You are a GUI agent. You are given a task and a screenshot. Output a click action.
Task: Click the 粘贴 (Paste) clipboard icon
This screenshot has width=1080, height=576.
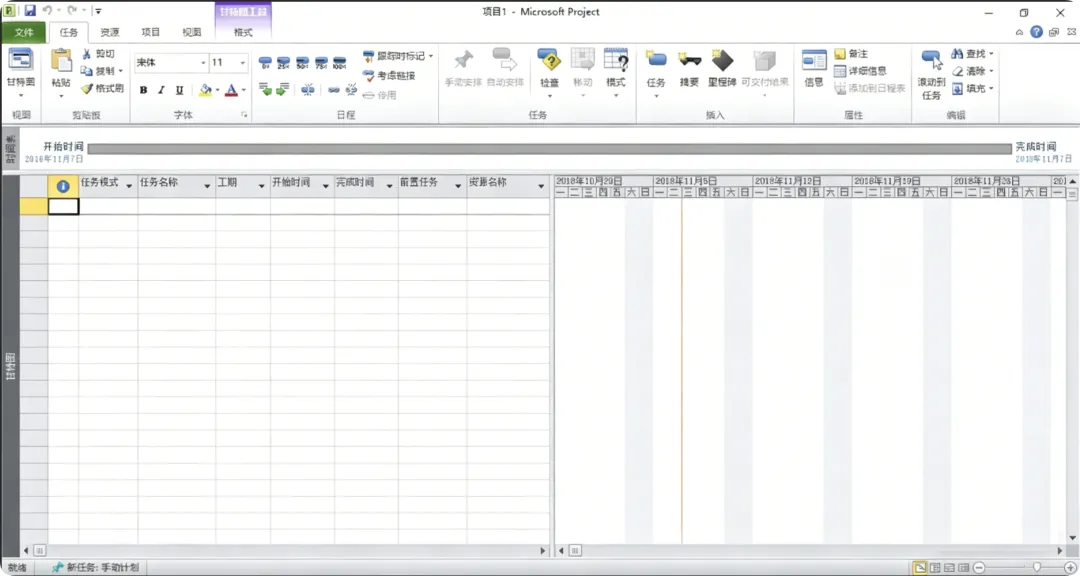tap(61, 62)
